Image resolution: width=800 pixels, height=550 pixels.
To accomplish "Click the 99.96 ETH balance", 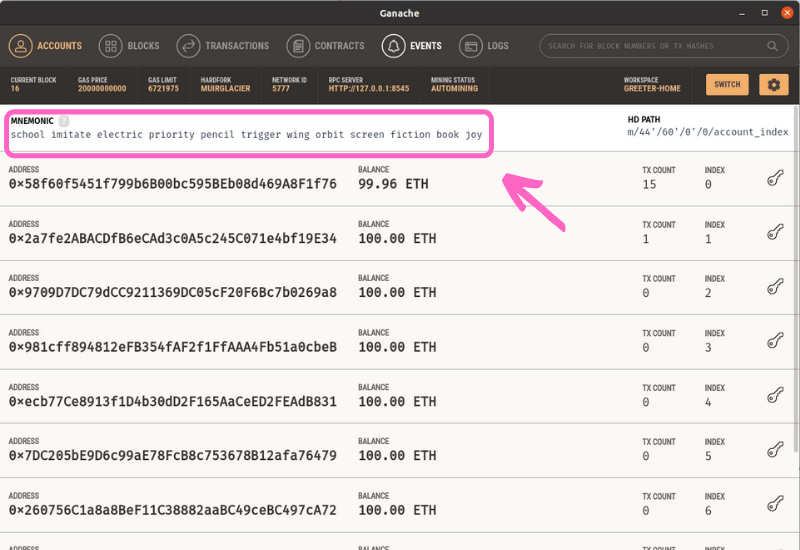I will pos(393,184).
